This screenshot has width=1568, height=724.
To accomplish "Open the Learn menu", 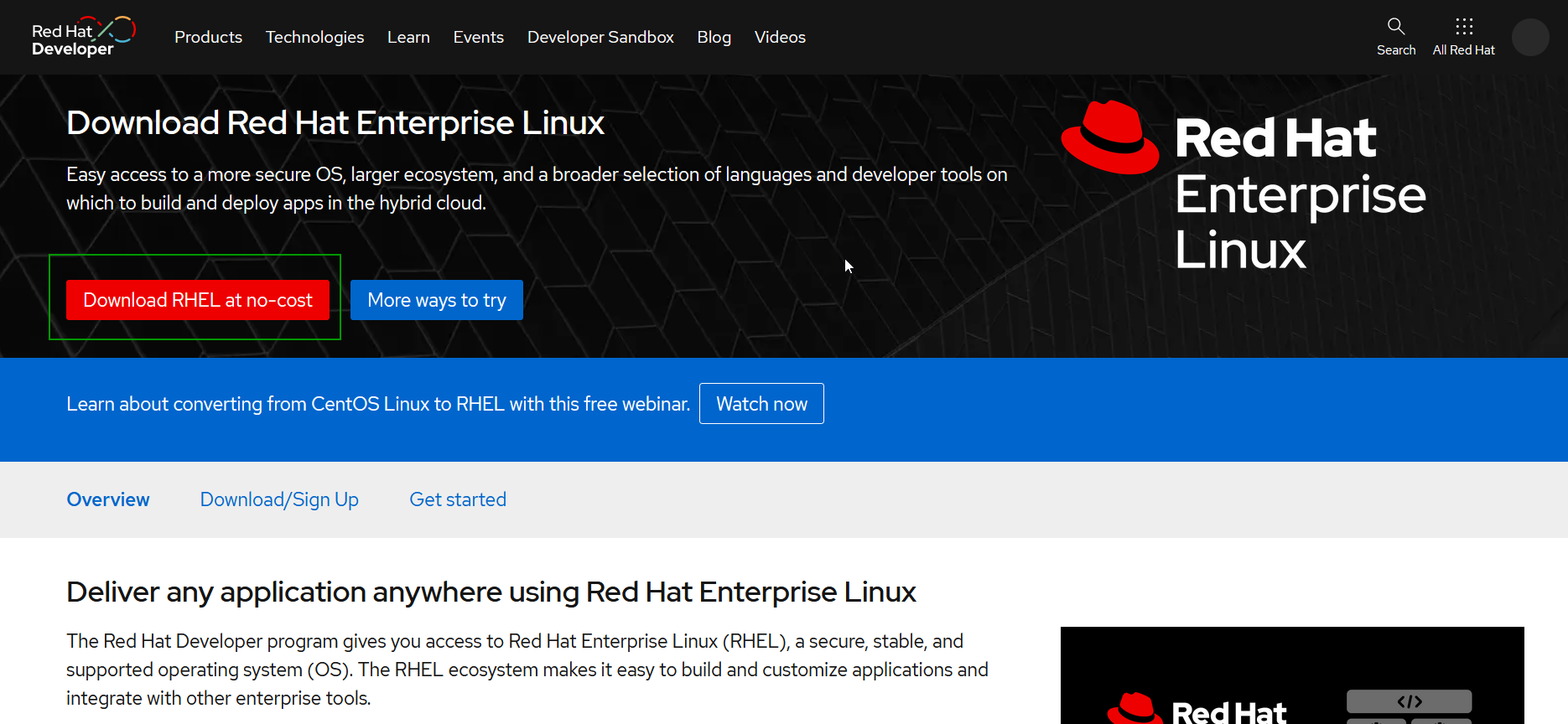I will [x=408, y=38].
